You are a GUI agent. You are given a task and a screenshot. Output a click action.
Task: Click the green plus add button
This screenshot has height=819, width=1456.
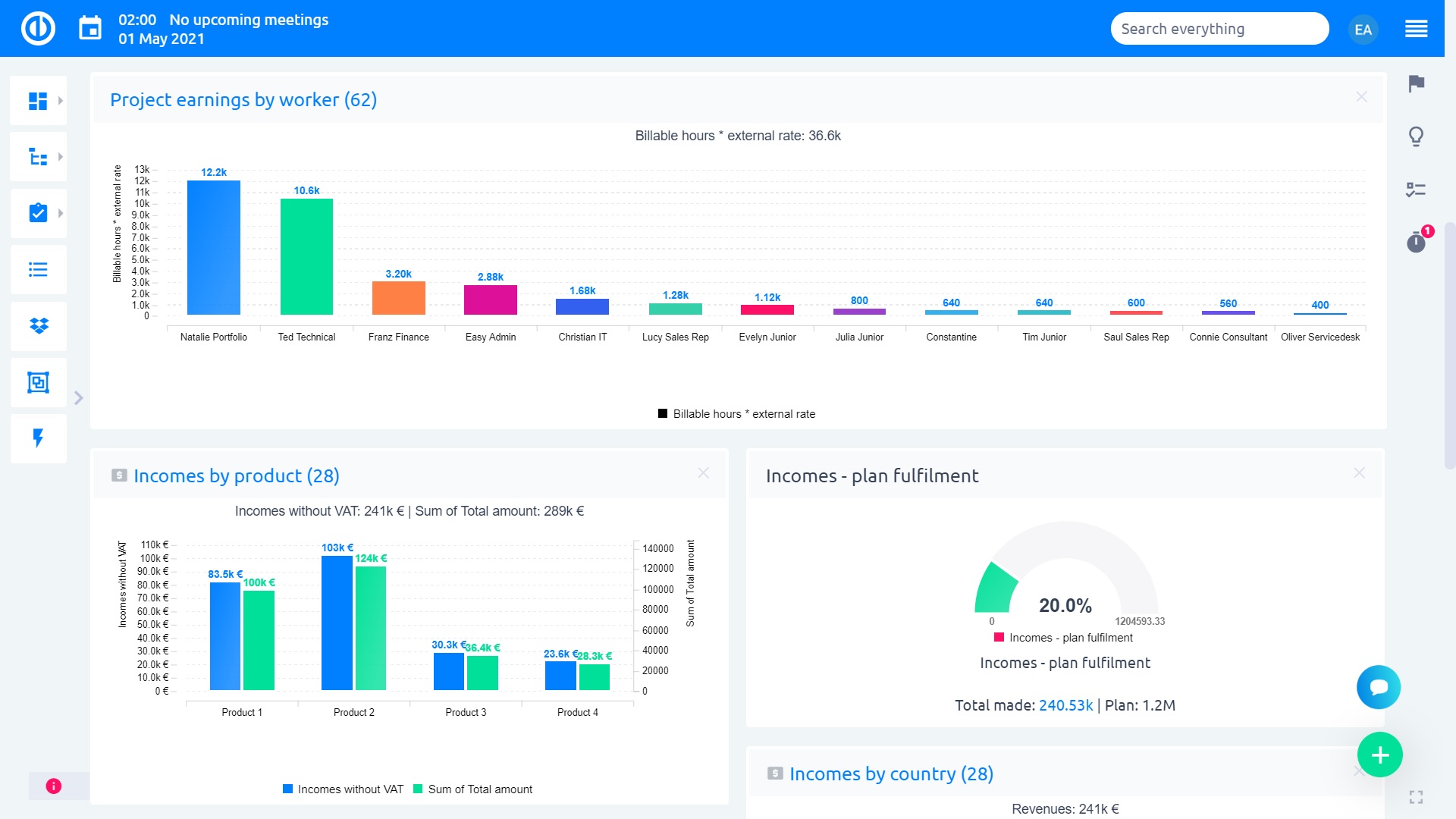pyautogui.click(x=1379, y=755)
